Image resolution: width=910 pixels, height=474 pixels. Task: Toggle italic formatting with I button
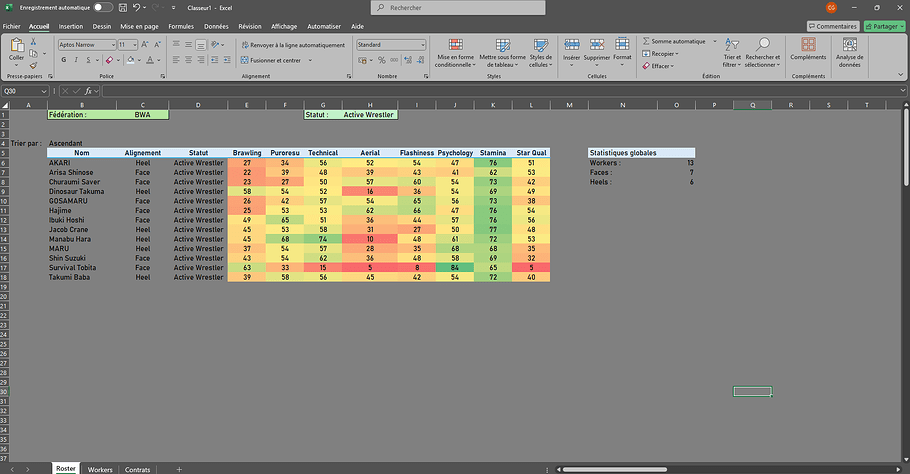(76, 60)
